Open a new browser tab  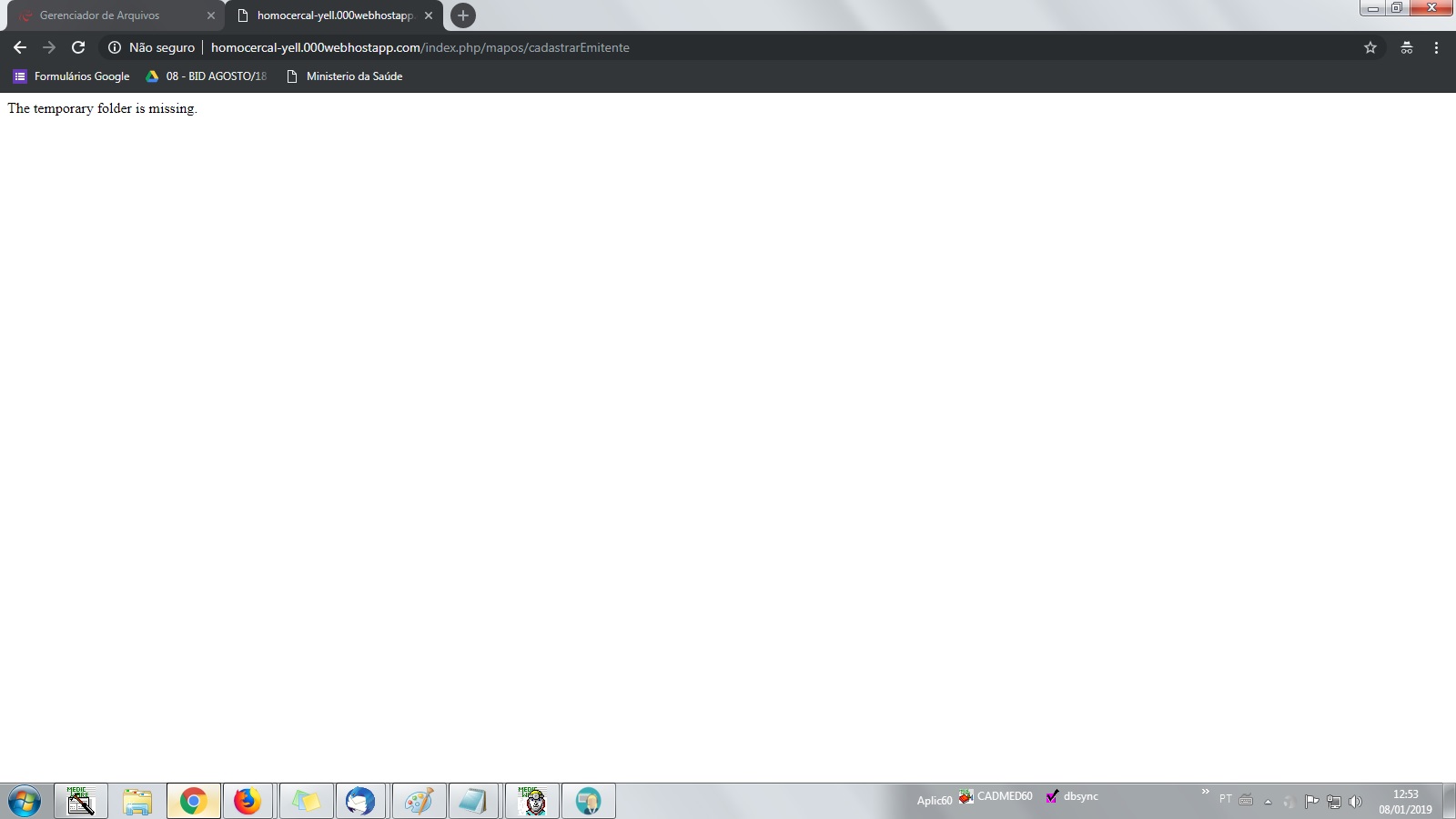(463, 15)
